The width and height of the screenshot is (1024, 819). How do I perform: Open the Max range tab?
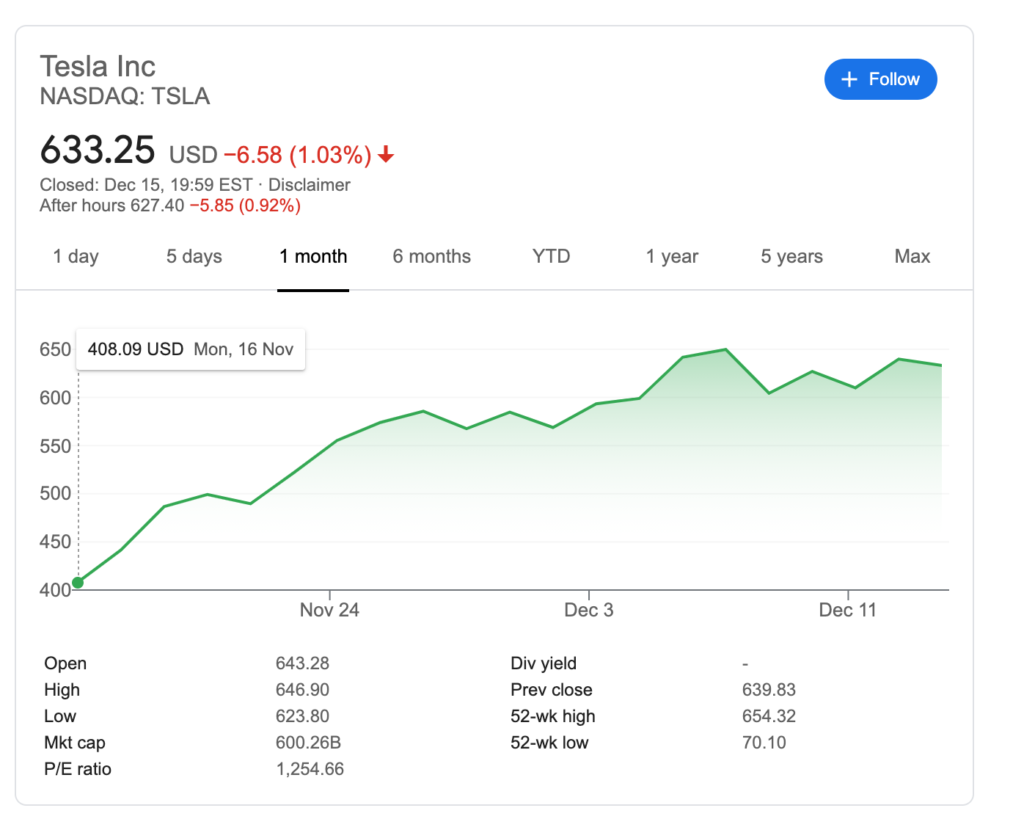click(912, 257)
